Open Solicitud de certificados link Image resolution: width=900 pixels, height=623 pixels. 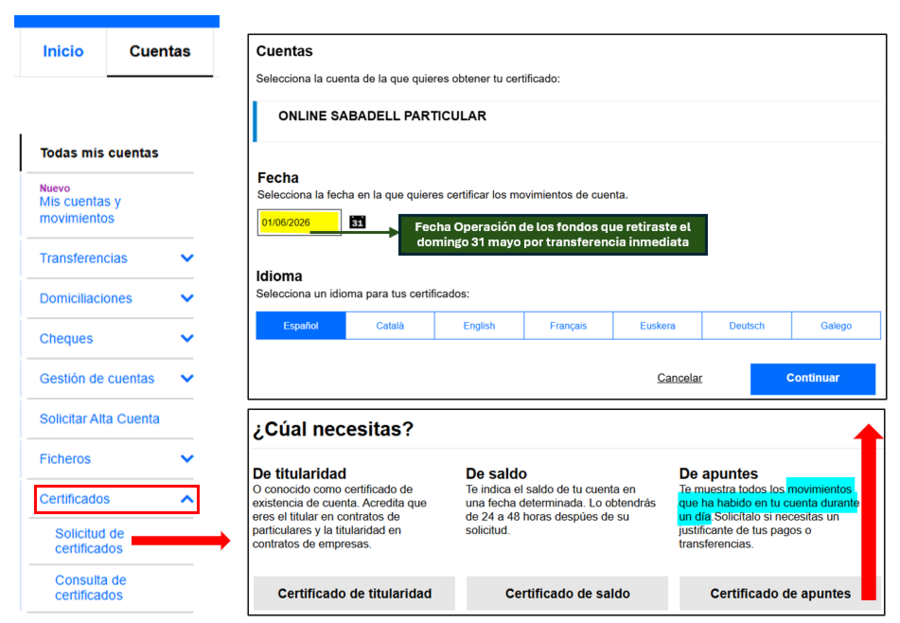click(x=89, y=541)
